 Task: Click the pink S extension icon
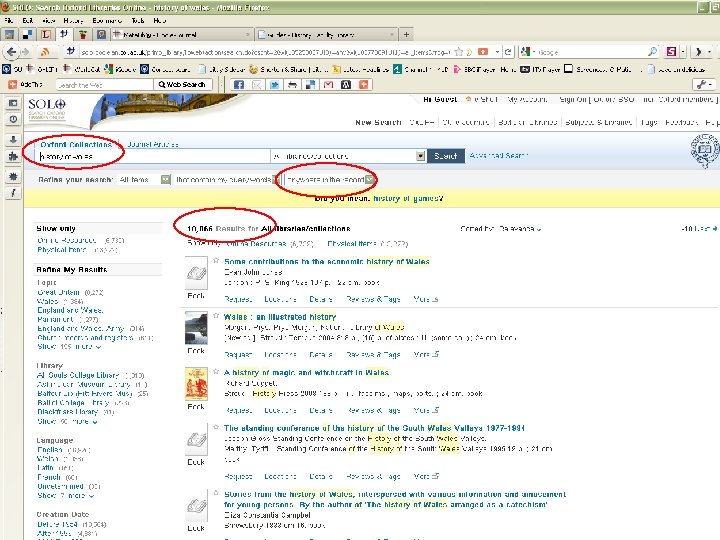pyautogui.click(x=671, y=52)
